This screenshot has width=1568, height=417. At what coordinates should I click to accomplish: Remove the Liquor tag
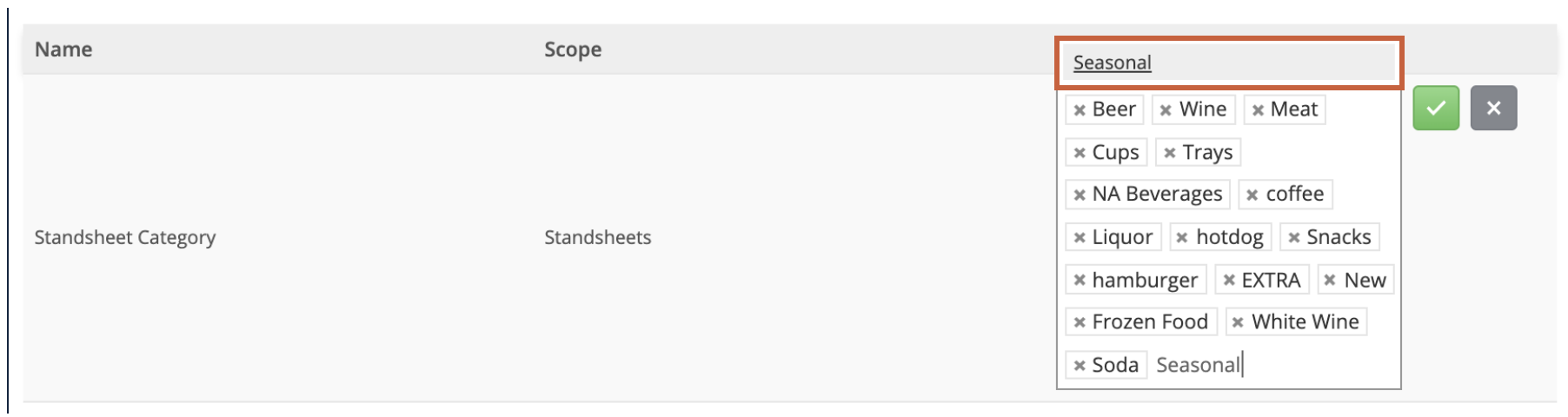click(1080, 237)
